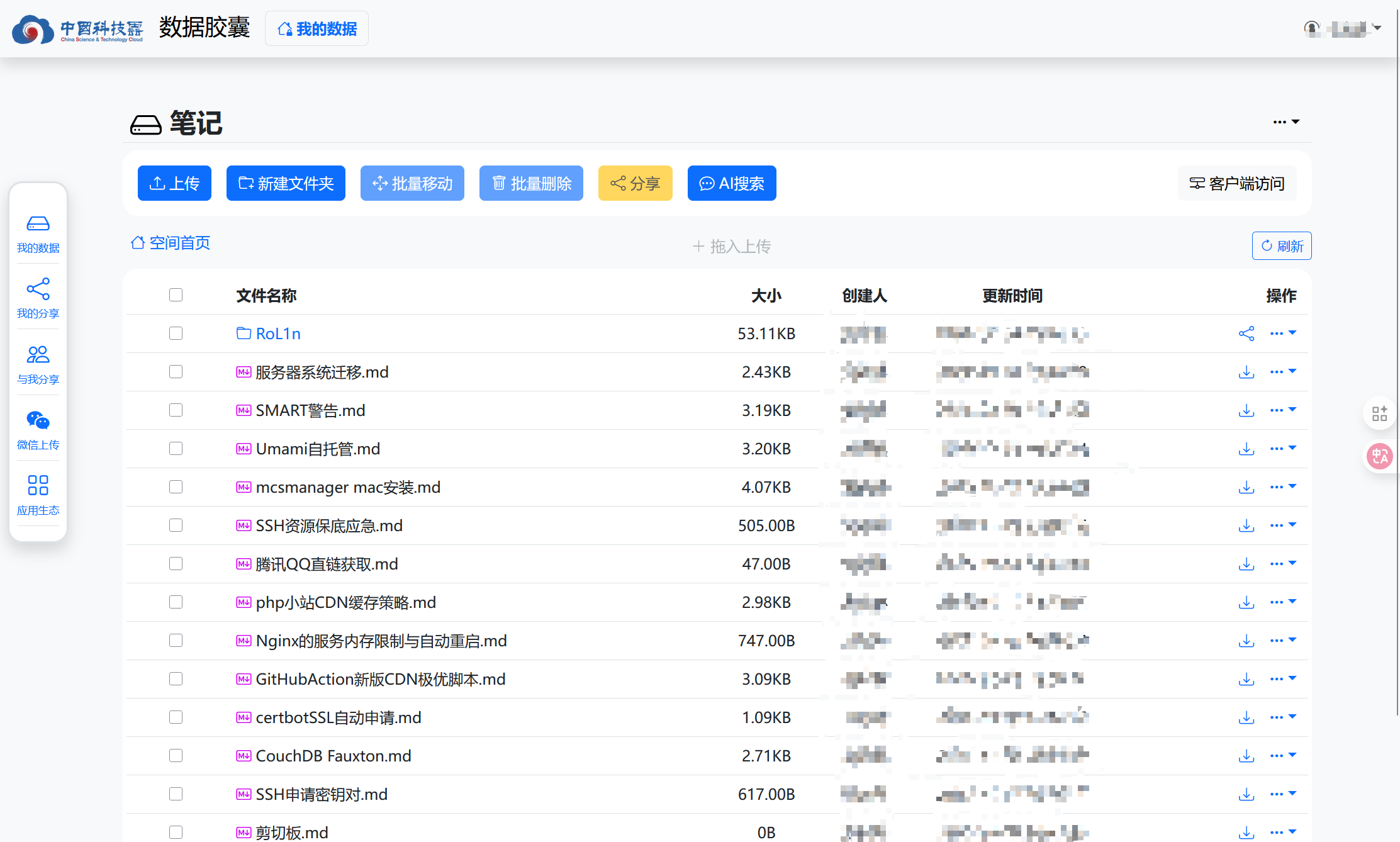This screenshot has height=842, width=1400.
Task: Click the company logo at the top left
Action: 77,29
